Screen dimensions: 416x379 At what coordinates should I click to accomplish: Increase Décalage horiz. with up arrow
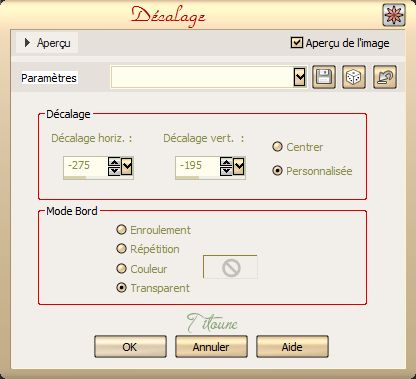114,162
